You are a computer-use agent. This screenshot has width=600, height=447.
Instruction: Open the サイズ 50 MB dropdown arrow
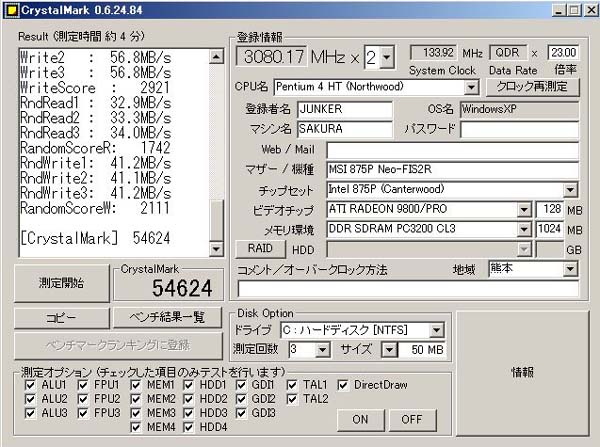389,349
